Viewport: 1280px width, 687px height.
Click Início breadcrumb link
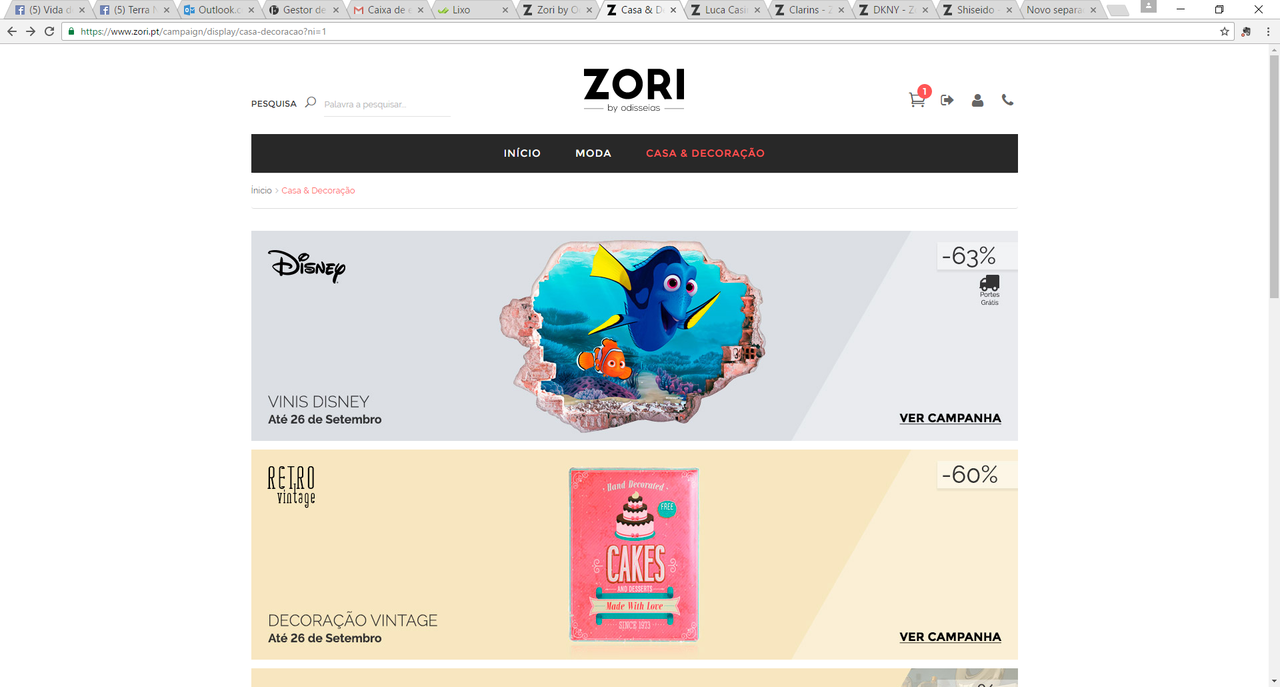point(261,190)
